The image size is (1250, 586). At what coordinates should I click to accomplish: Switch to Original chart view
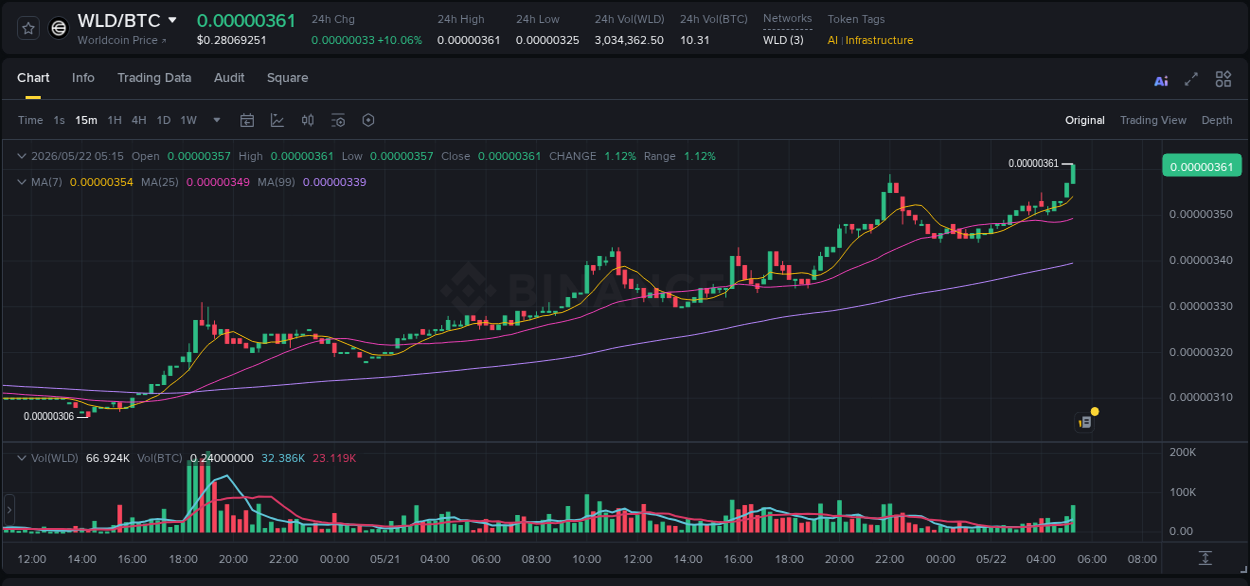click(x=1084, y=120)
